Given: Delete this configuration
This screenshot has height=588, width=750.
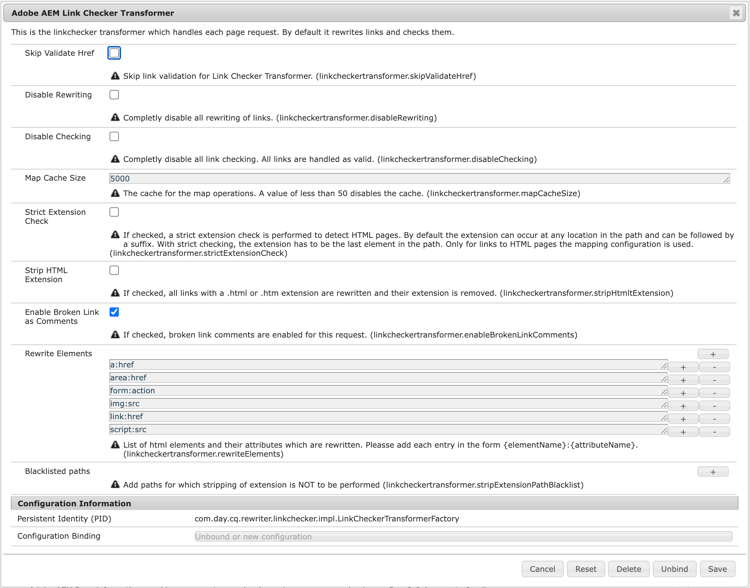Looking at the screenshot, I should click(x=629, y=569).
